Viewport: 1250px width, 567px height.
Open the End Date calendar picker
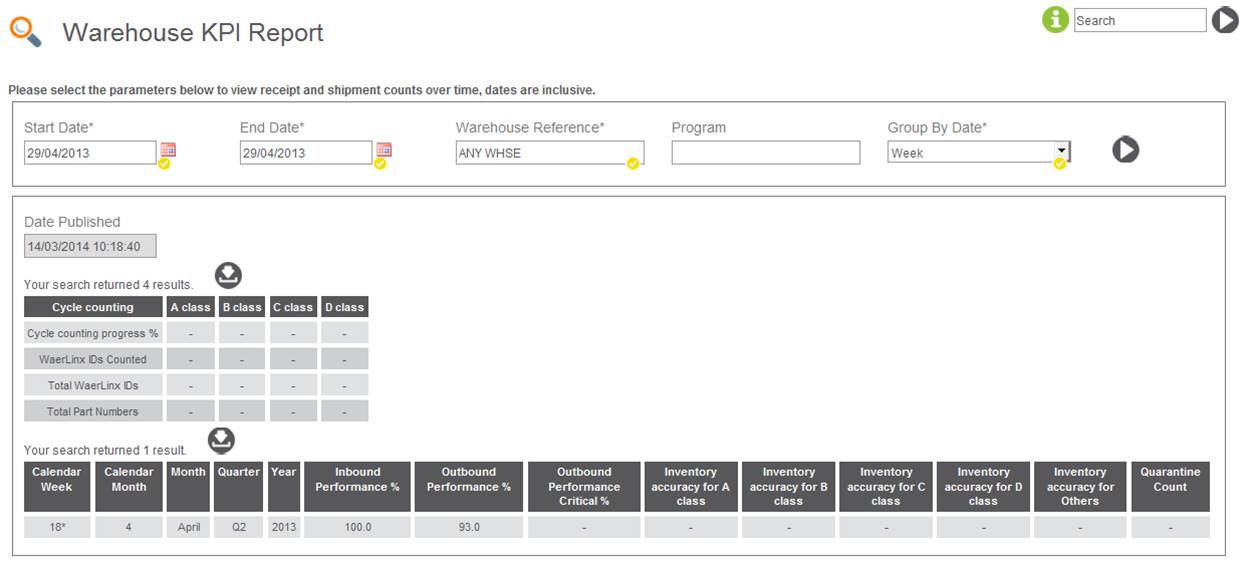[x=384, y=149]
